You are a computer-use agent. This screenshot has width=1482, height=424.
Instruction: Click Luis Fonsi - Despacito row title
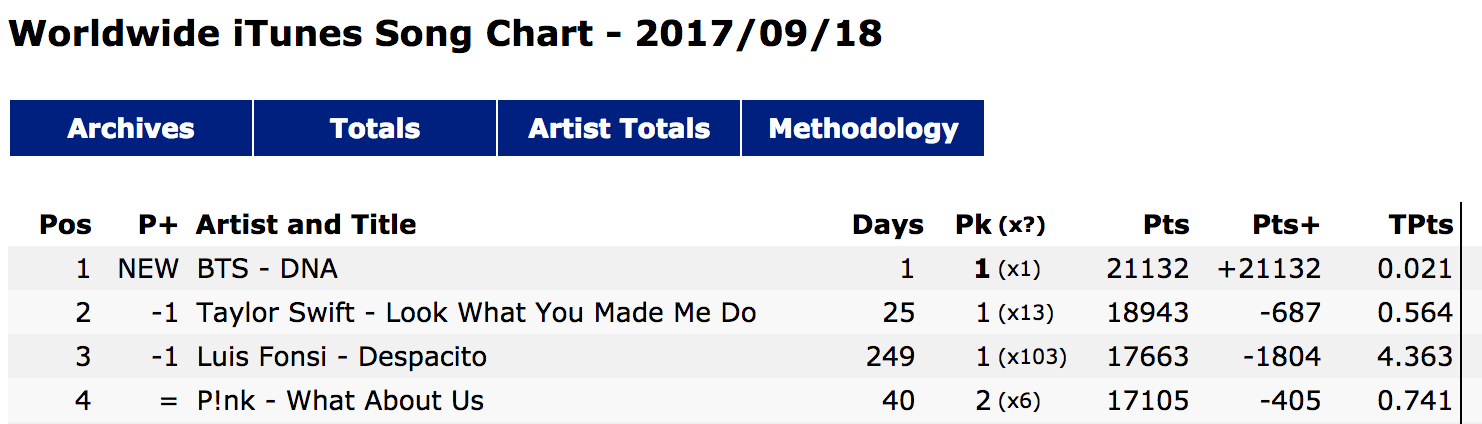pyautogui.click(x=342, y=357)
